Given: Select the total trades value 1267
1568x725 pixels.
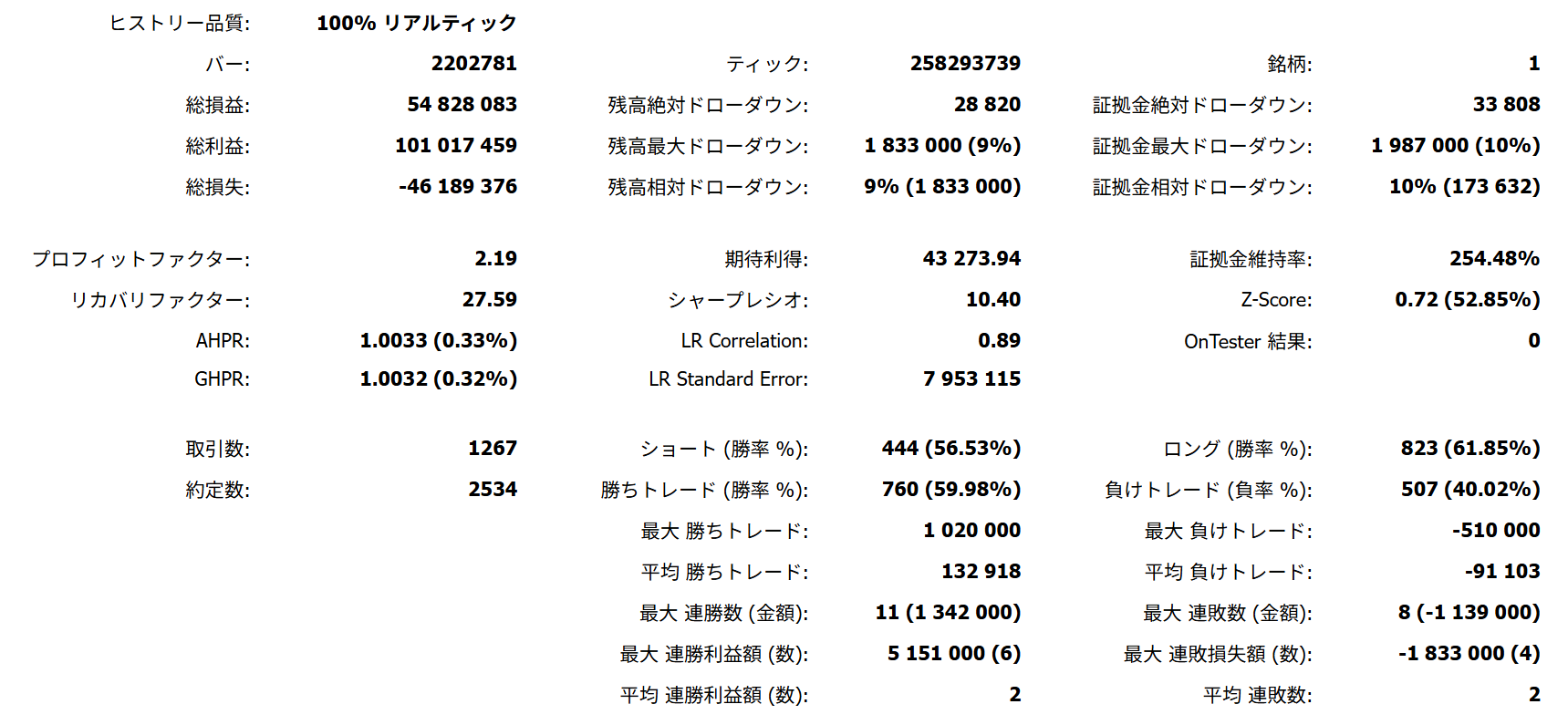Looking at the screenshot, I should tap(492, 449).
